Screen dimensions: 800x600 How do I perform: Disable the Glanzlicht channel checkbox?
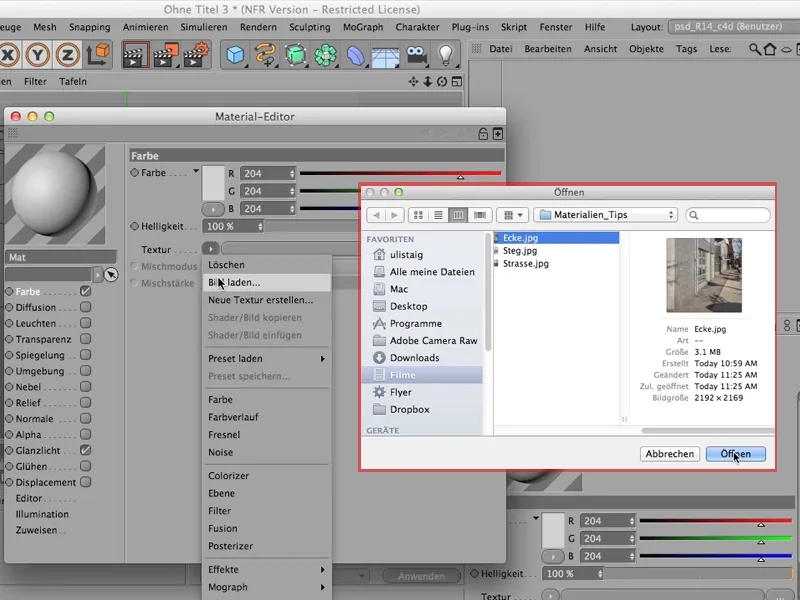[86, 450]
